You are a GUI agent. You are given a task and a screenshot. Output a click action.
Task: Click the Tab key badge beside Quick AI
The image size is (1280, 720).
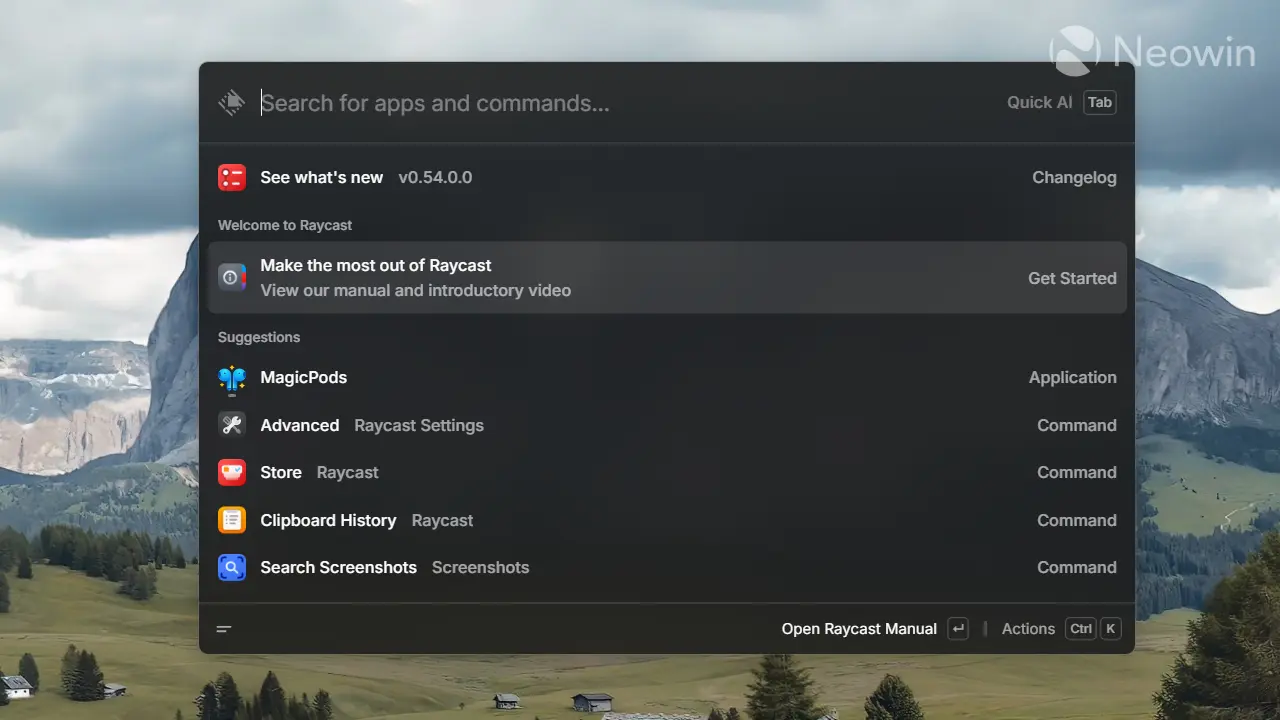click(x=1099, y=102)
